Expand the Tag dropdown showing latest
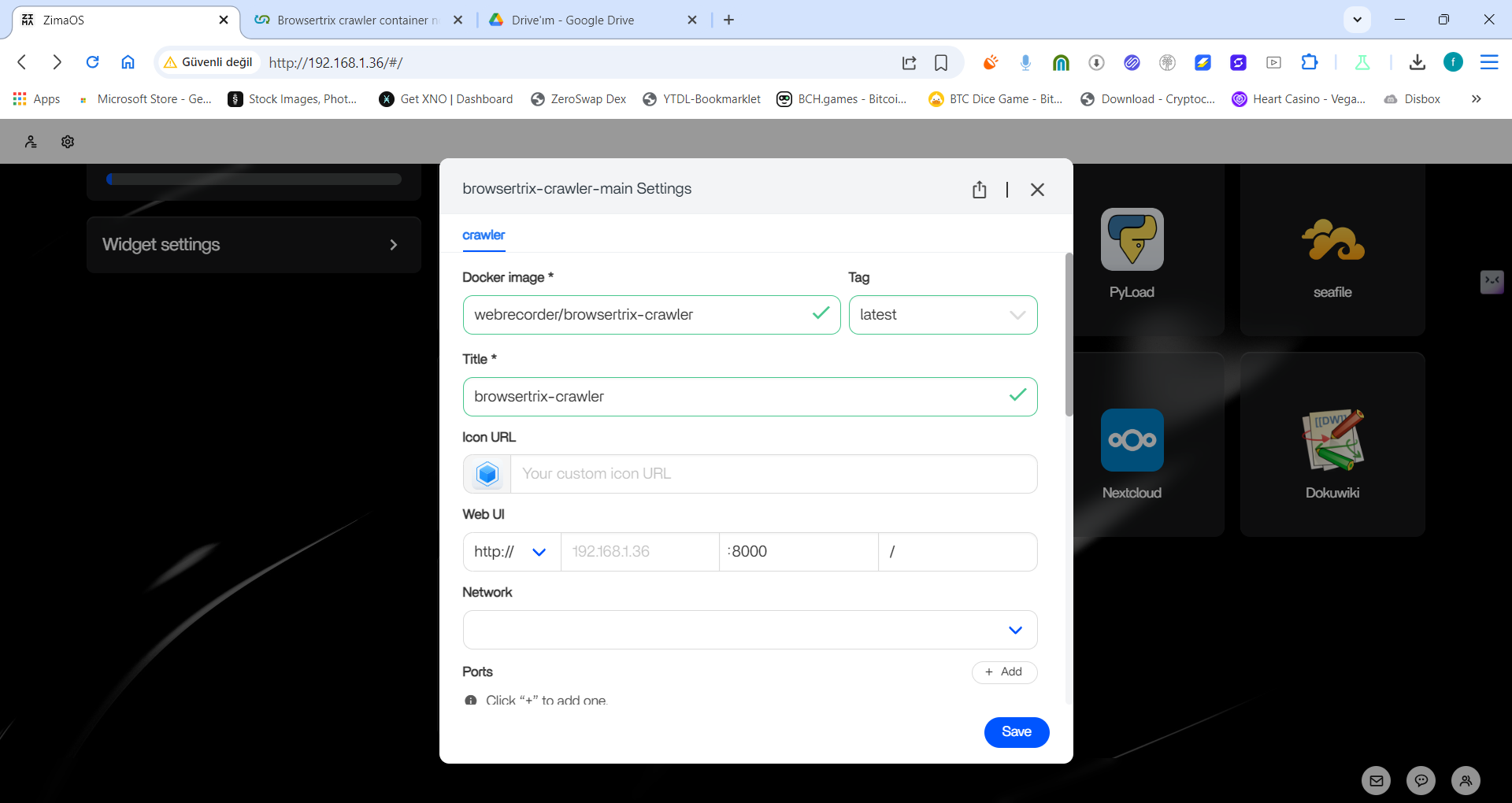 pyautogui.click(x=943, y=315)
